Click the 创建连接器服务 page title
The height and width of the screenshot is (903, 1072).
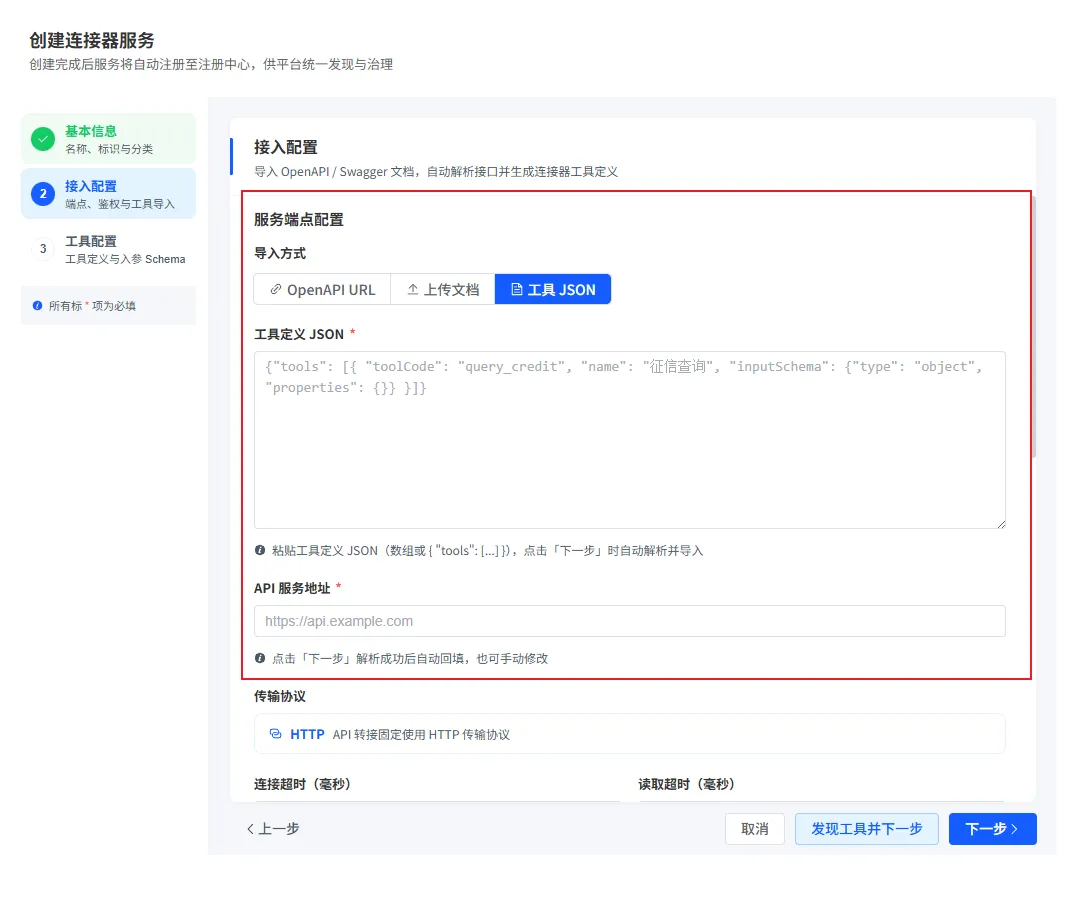[x=92, y=40]
